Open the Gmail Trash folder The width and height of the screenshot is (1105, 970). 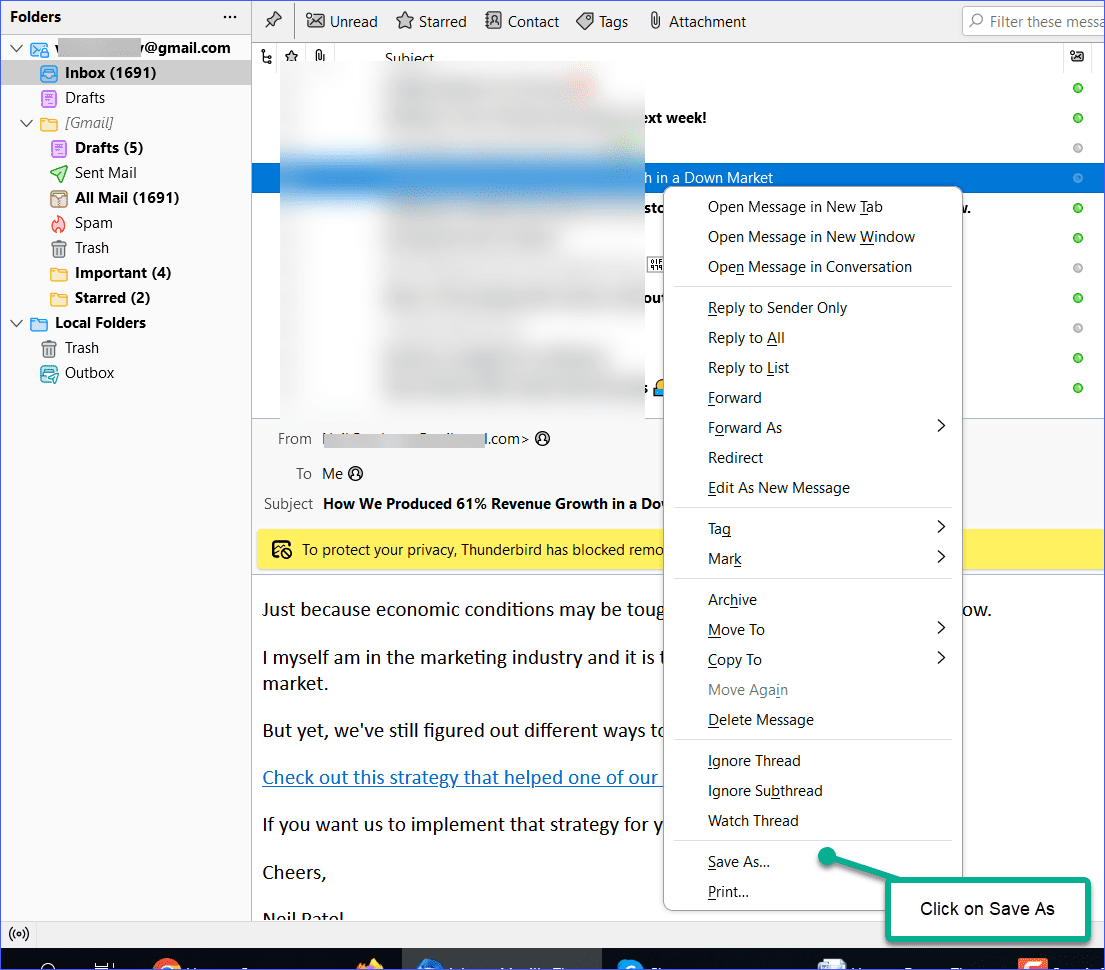coord(91,248)
